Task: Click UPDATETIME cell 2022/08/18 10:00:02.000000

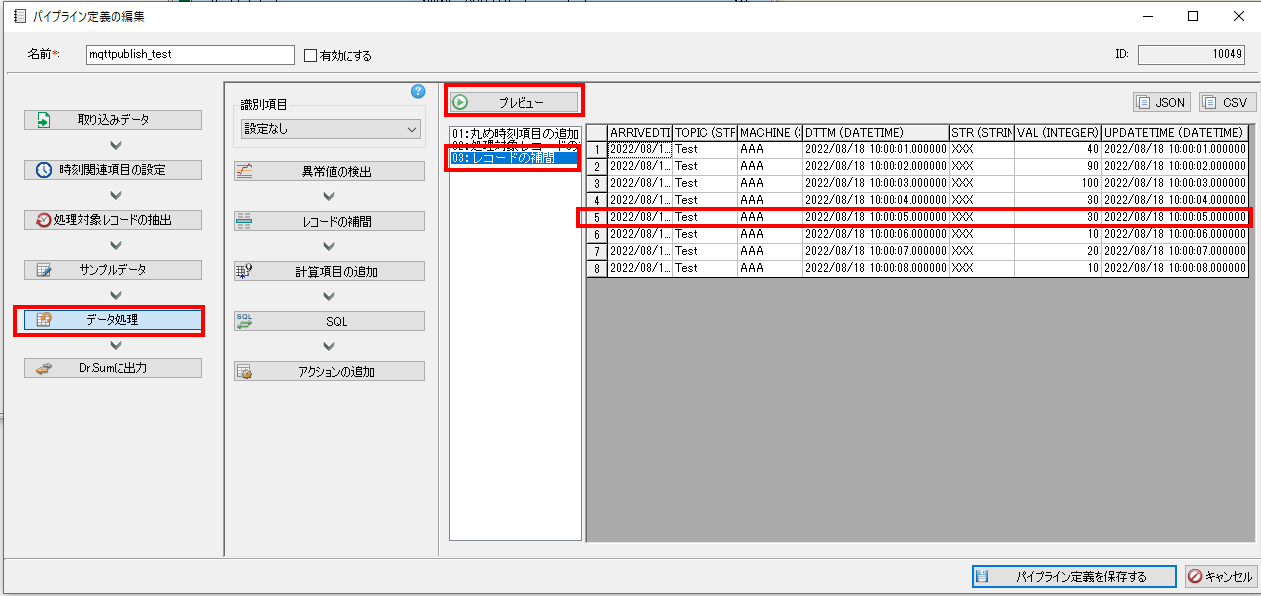Action: click(x=1175, y=166)
